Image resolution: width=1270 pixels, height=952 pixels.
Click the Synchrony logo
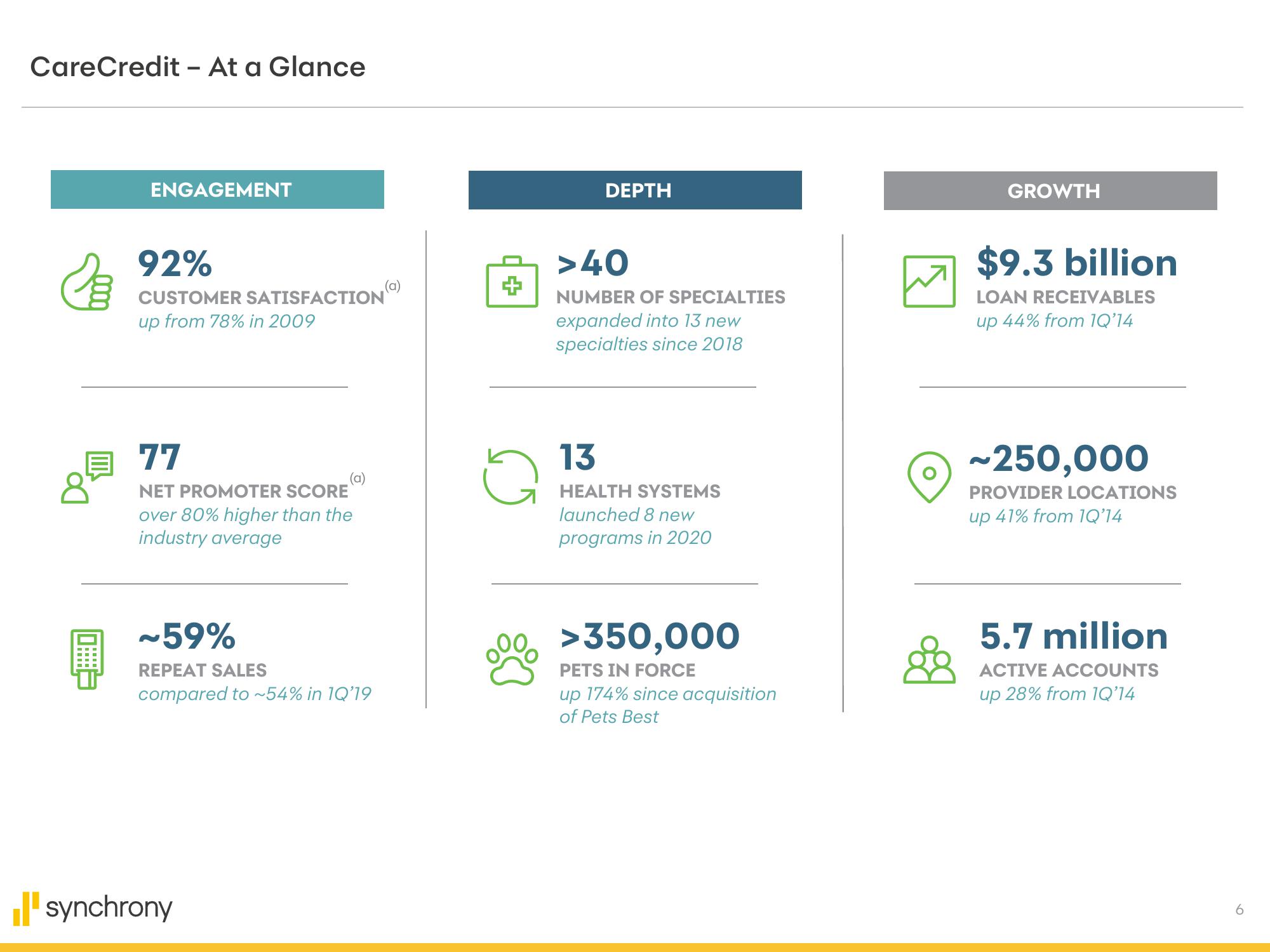[x=93, y=908]
